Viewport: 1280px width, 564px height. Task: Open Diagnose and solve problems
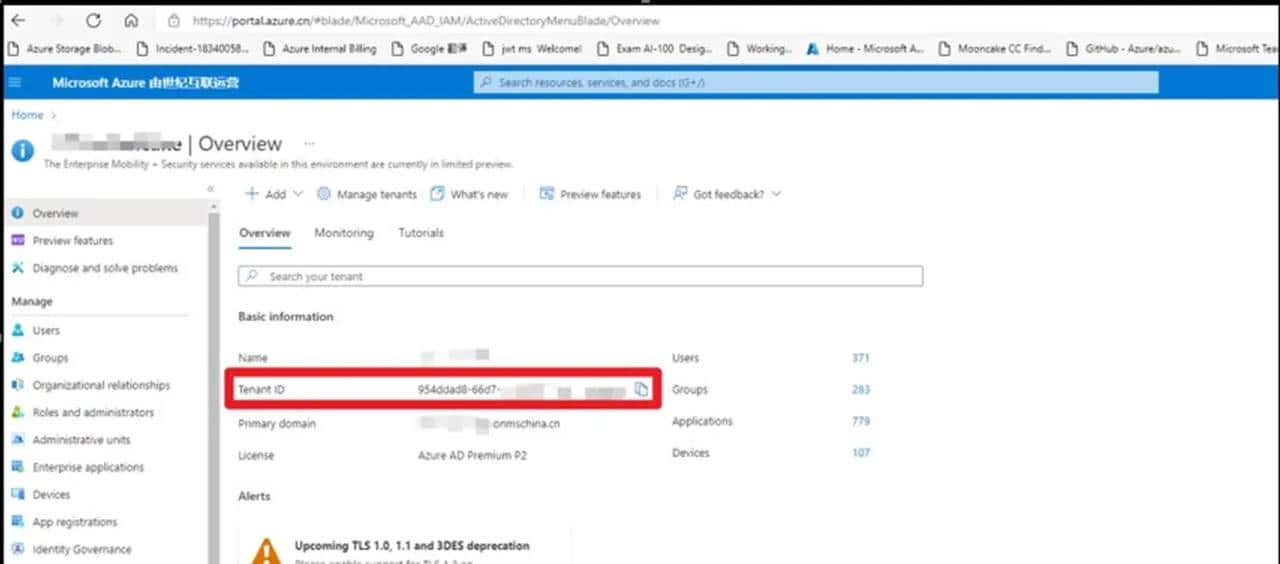pos(105,268)
